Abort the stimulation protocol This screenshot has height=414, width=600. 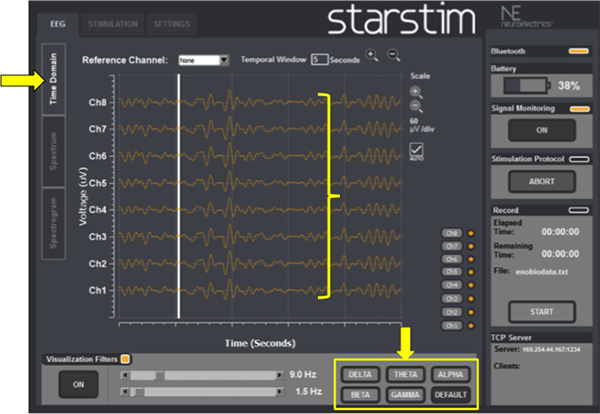point(540,182)
